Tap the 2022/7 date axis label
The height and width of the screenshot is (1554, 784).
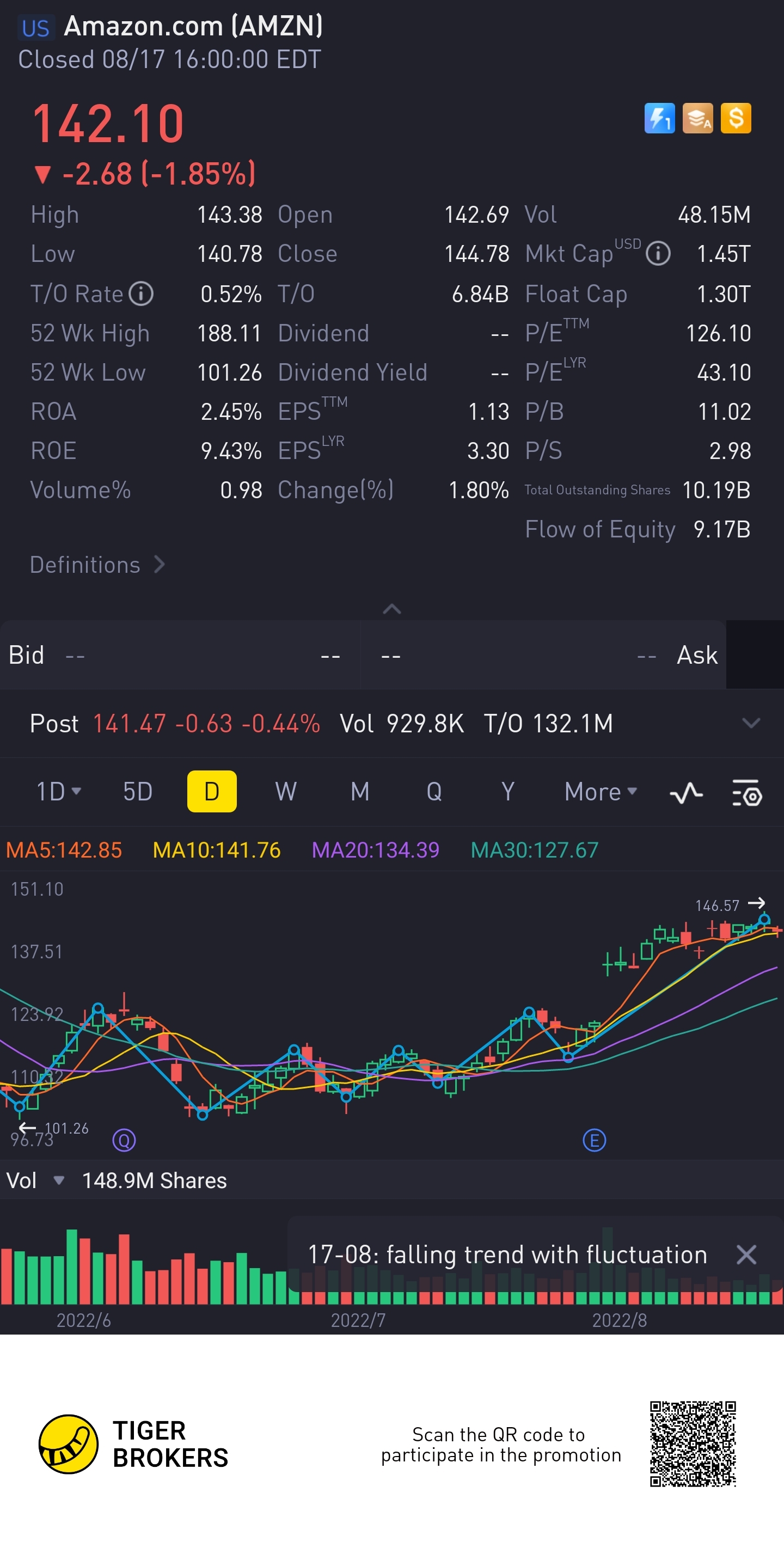click(358, 1320)
